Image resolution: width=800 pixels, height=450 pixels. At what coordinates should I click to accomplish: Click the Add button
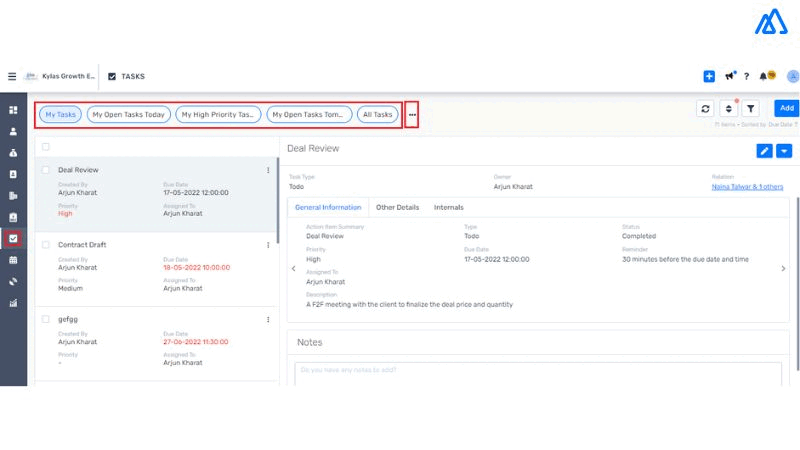point(786,108)
